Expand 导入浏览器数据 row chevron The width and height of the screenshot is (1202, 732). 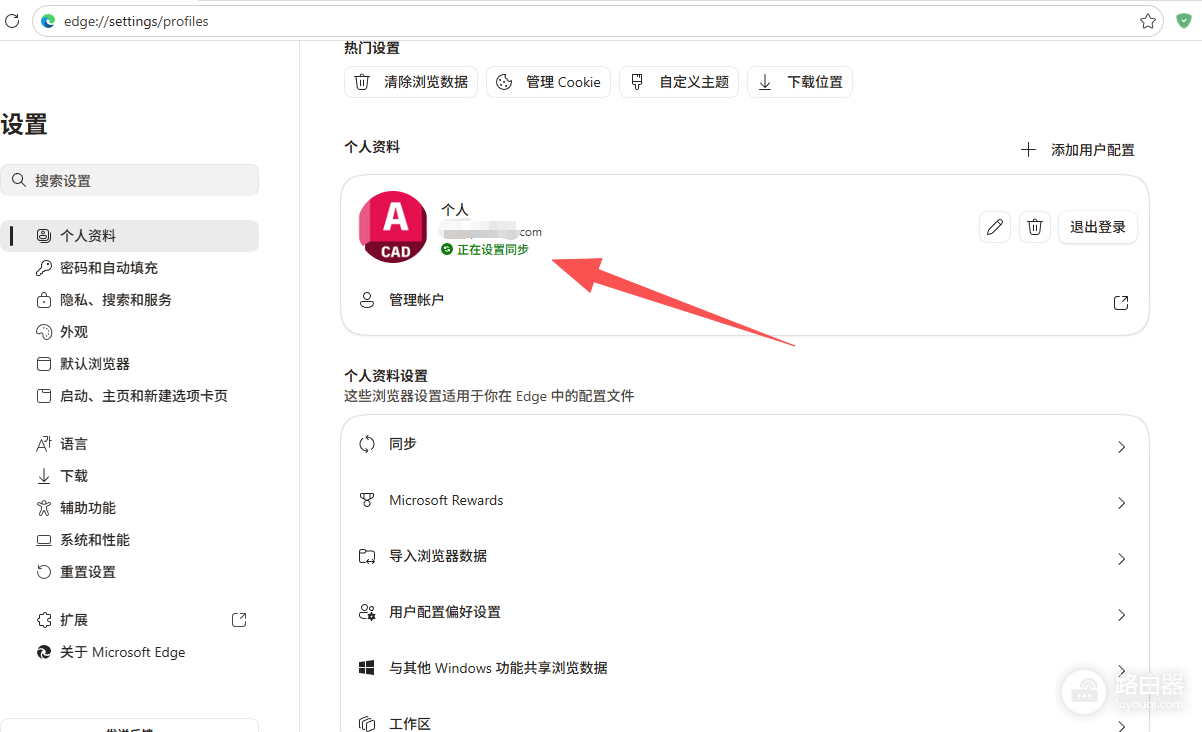click(1121, 559)
